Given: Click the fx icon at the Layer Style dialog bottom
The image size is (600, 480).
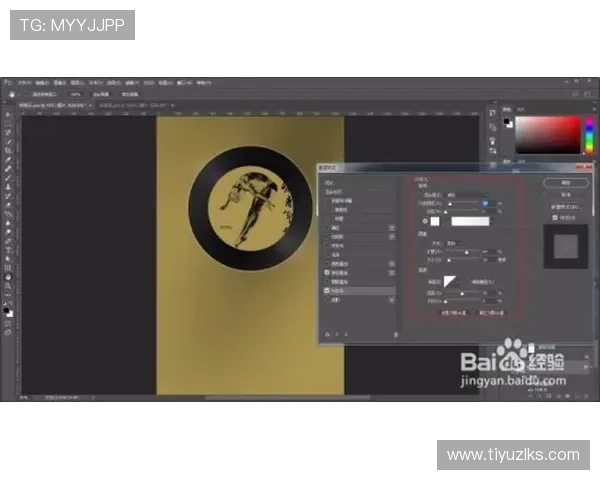Looking at the screenshot, I should click(328, 335).
